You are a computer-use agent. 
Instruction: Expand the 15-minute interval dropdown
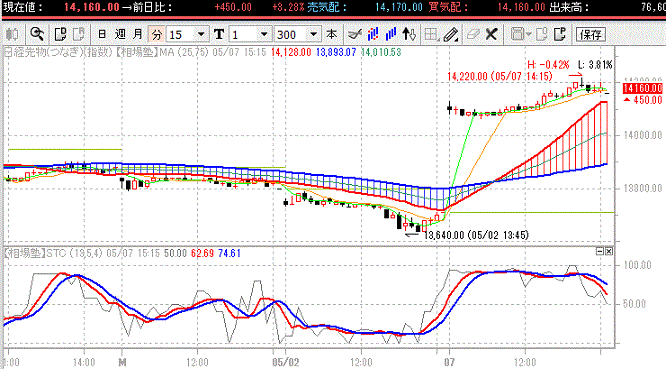(201, 34)
